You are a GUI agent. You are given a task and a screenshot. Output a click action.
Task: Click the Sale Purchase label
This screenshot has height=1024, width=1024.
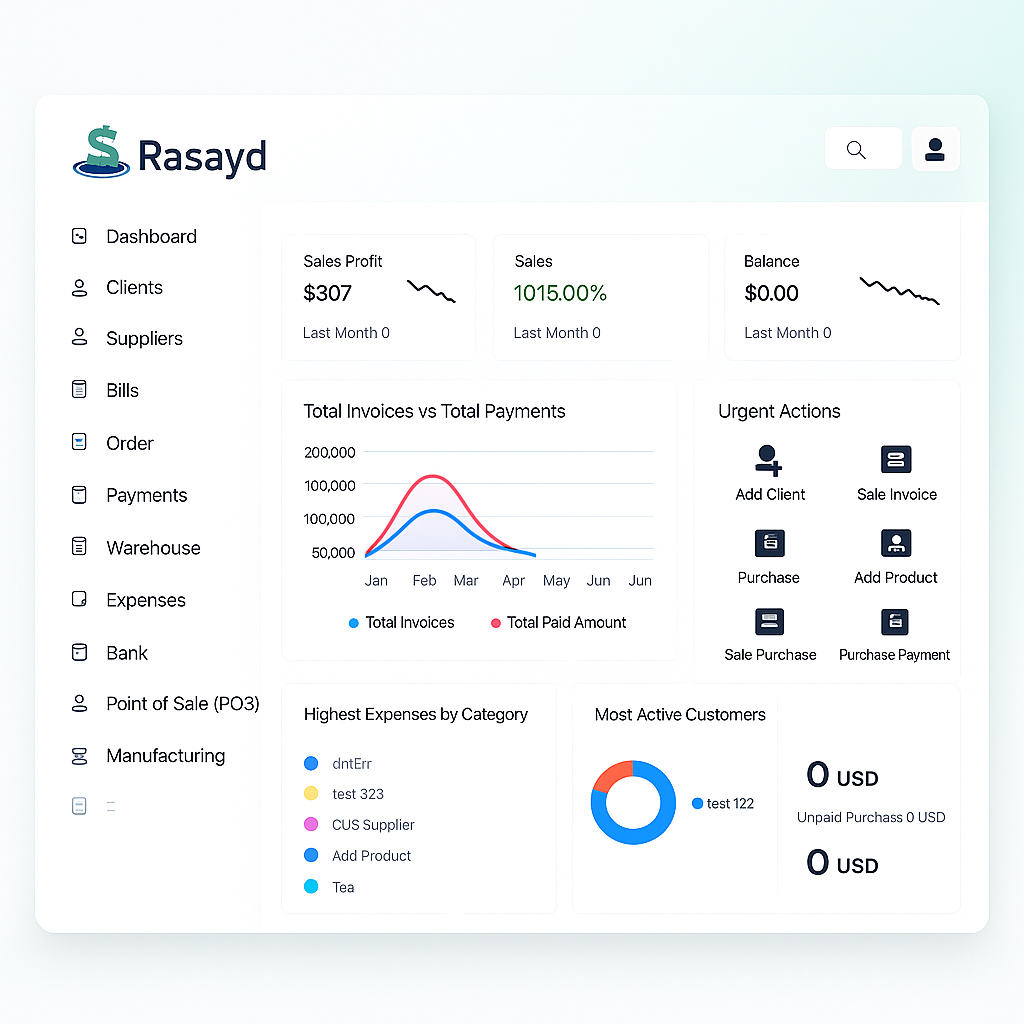770,654
